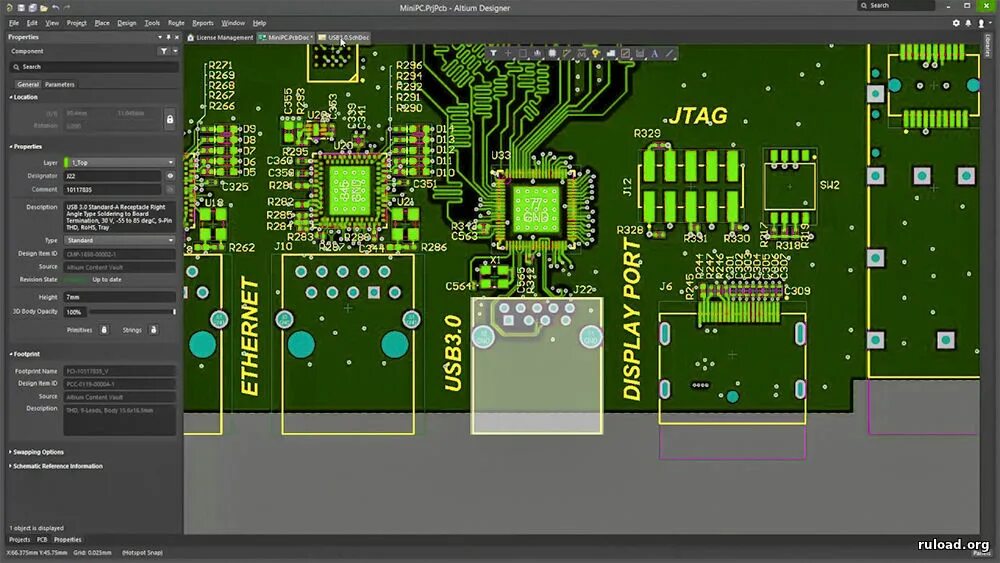Open the filter dropdown arrow beside the funnel
Image resolution: width=1000 pixels, height=563 pixels.
point(175,51)
